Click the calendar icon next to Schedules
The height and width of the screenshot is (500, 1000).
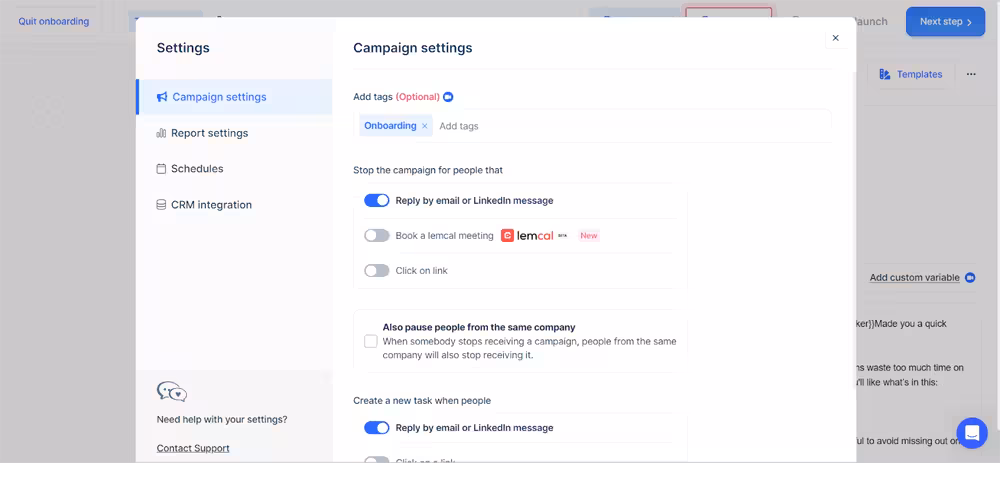[x=161, y=169]
